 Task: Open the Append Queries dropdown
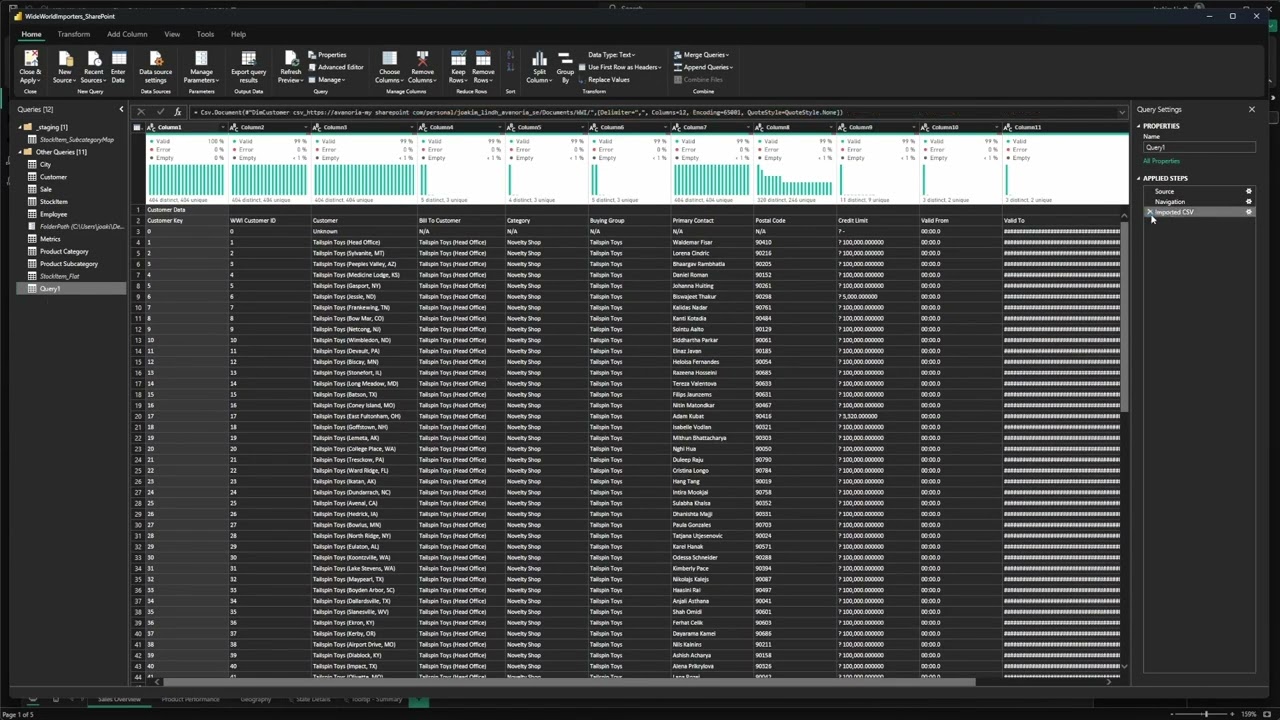tap(704, 67)
